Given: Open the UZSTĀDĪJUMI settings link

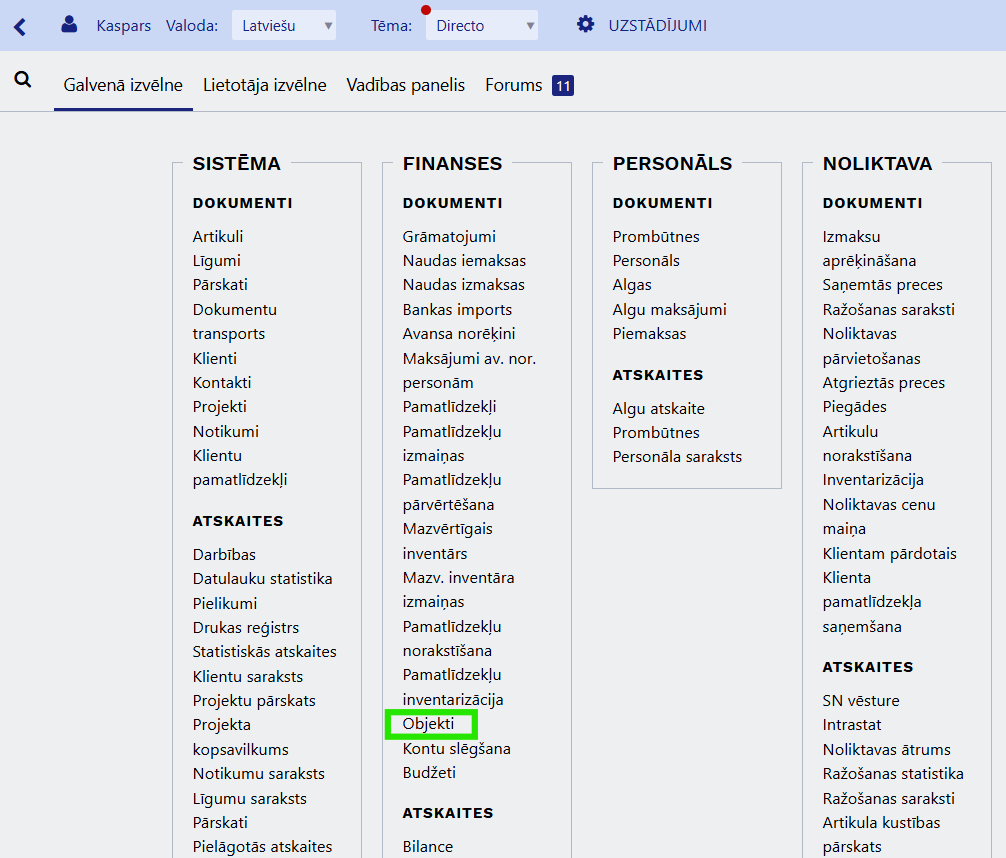Looking at the screenshot, I should pos(657,25).
